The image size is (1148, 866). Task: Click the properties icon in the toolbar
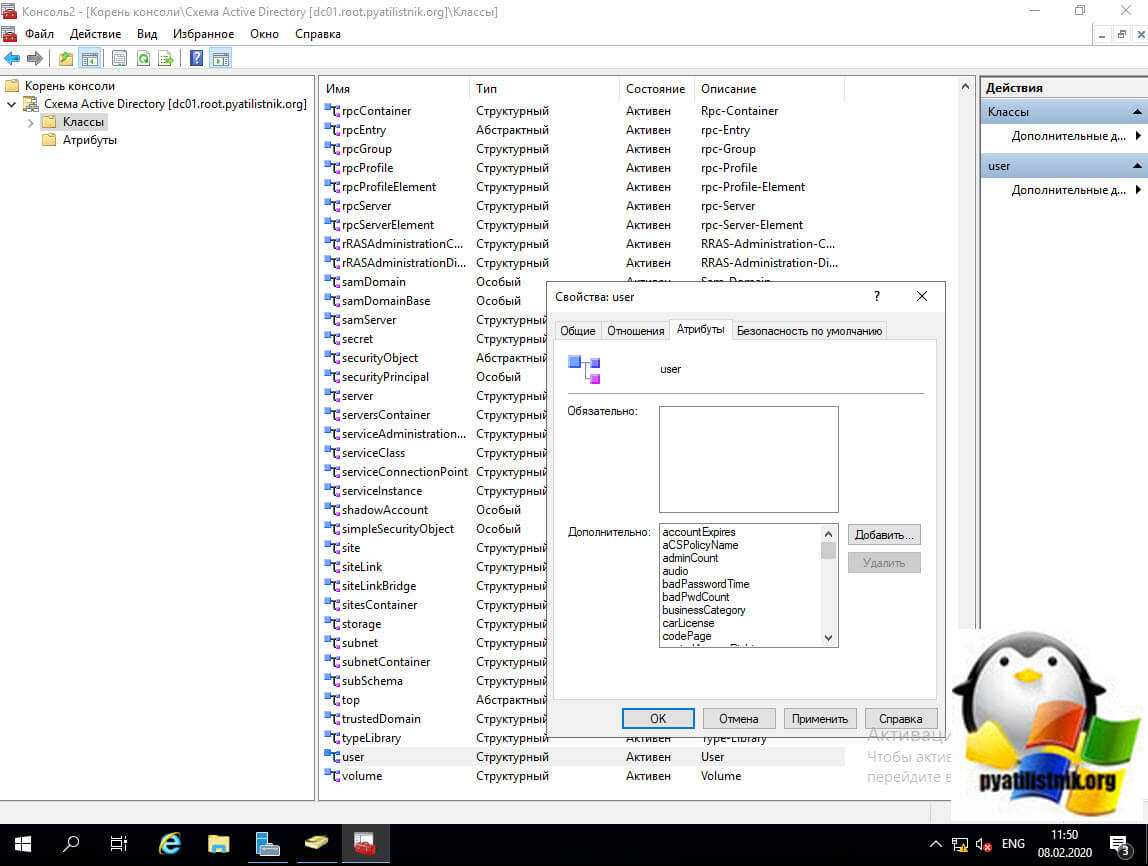(x=120, y=59)
